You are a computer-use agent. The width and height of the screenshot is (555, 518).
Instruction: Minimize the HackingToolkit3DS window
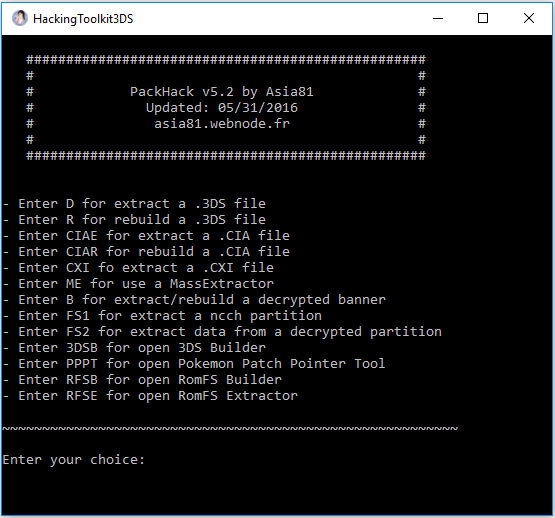click(438, 18)
